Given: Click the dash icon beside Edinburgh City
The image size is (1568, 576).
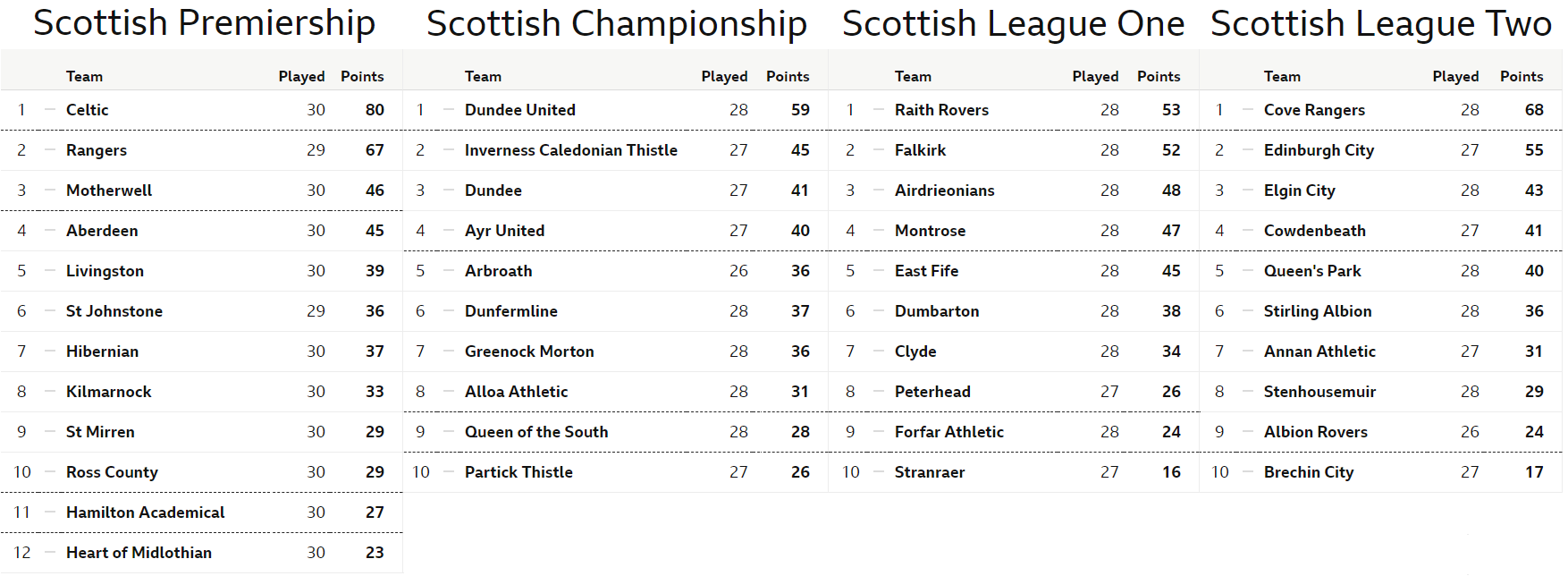Looking at the screenshot, I should [1248, 149].
